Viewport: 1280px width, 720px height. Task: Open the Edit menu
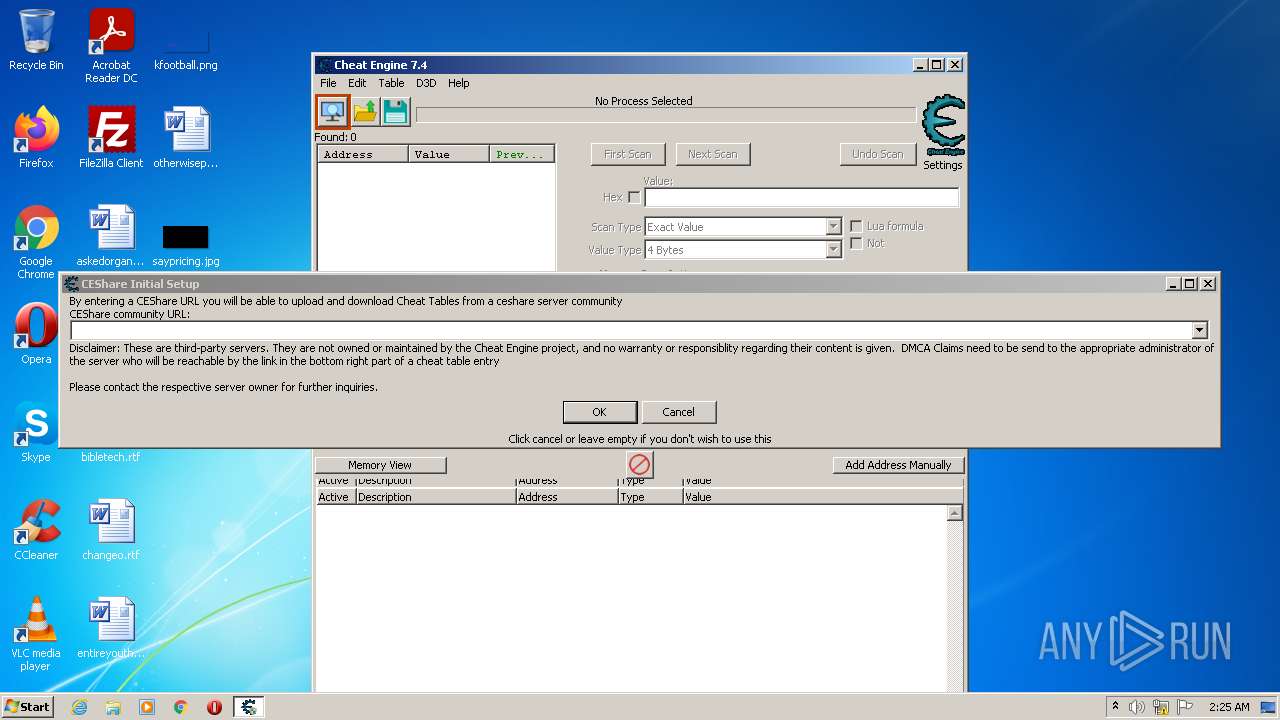357,83
